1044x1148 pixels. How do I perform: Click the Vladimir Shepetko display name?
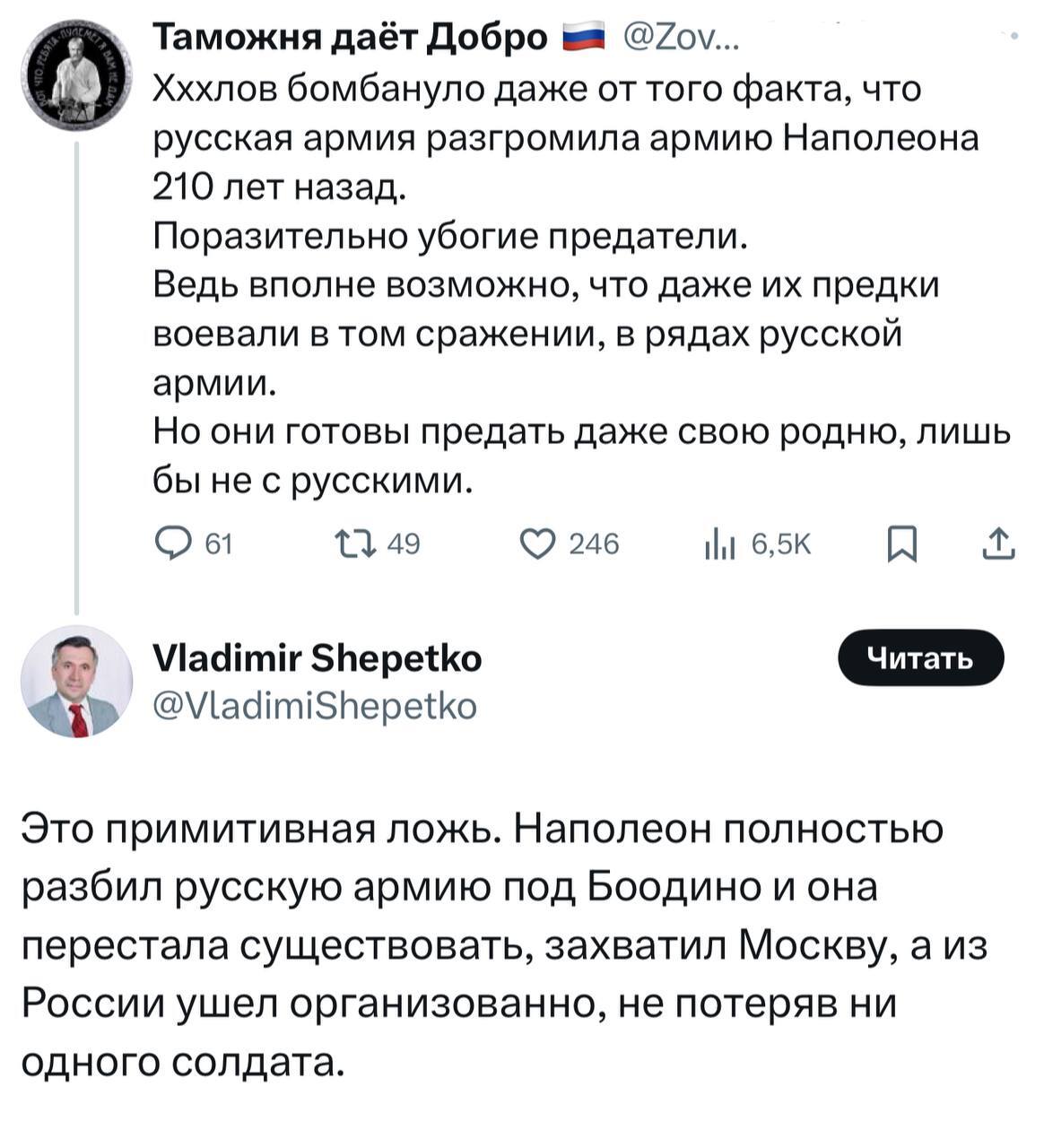coord(318,658)
